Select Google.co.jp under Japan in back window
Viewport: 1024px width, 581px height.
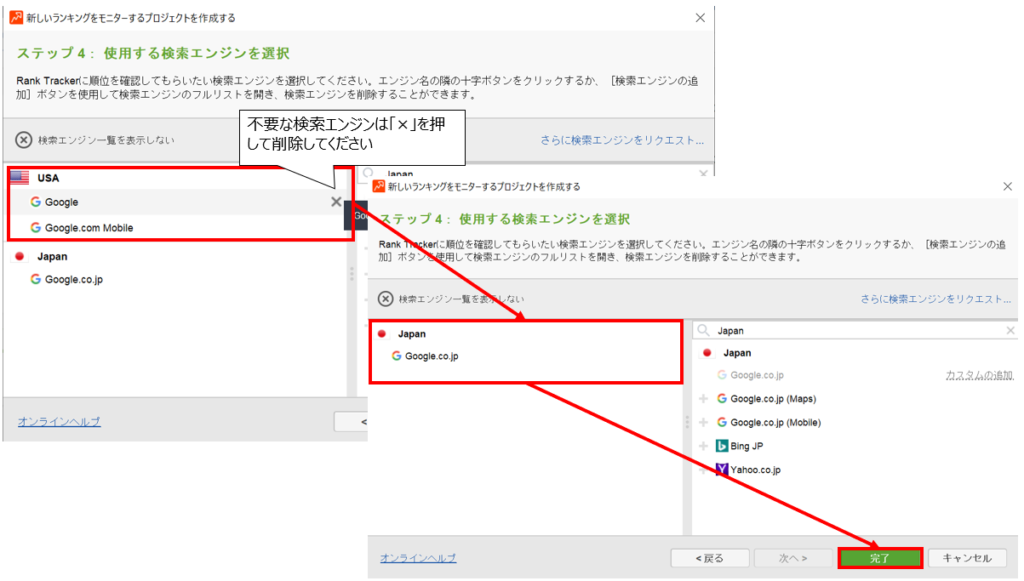pos(67,279)
